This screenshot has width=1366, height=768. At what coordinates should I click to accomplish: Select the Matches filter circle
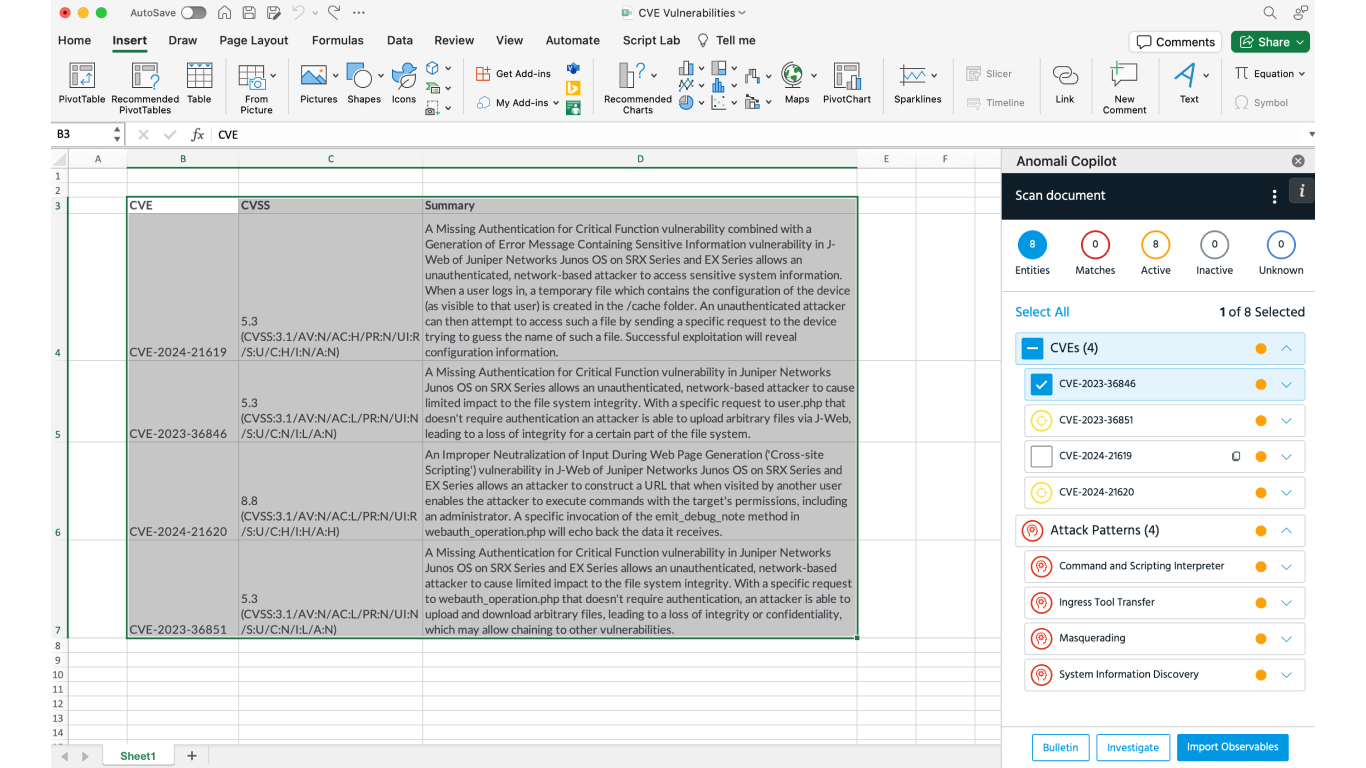[1095, 245]
